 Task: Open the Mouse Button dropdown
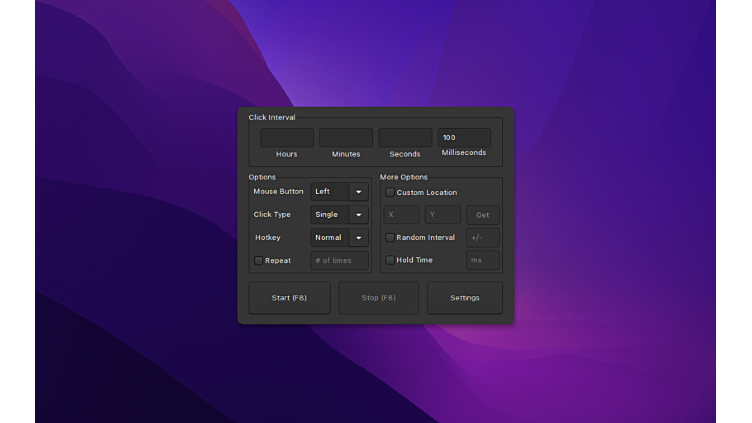tap(339, 192)
